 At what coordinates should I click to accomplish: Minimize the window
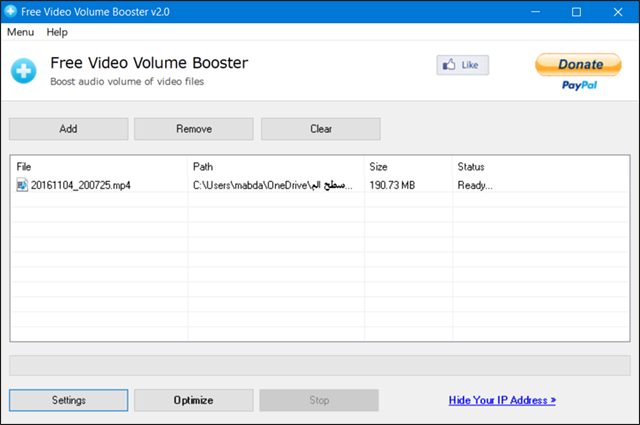[536, 12]
